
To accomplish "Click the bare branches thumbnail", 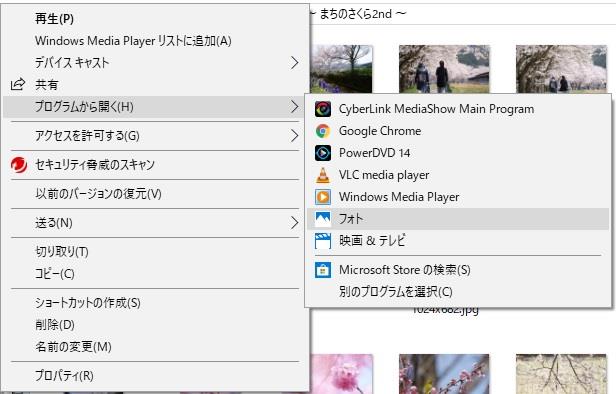I will [x=561, y=374].
